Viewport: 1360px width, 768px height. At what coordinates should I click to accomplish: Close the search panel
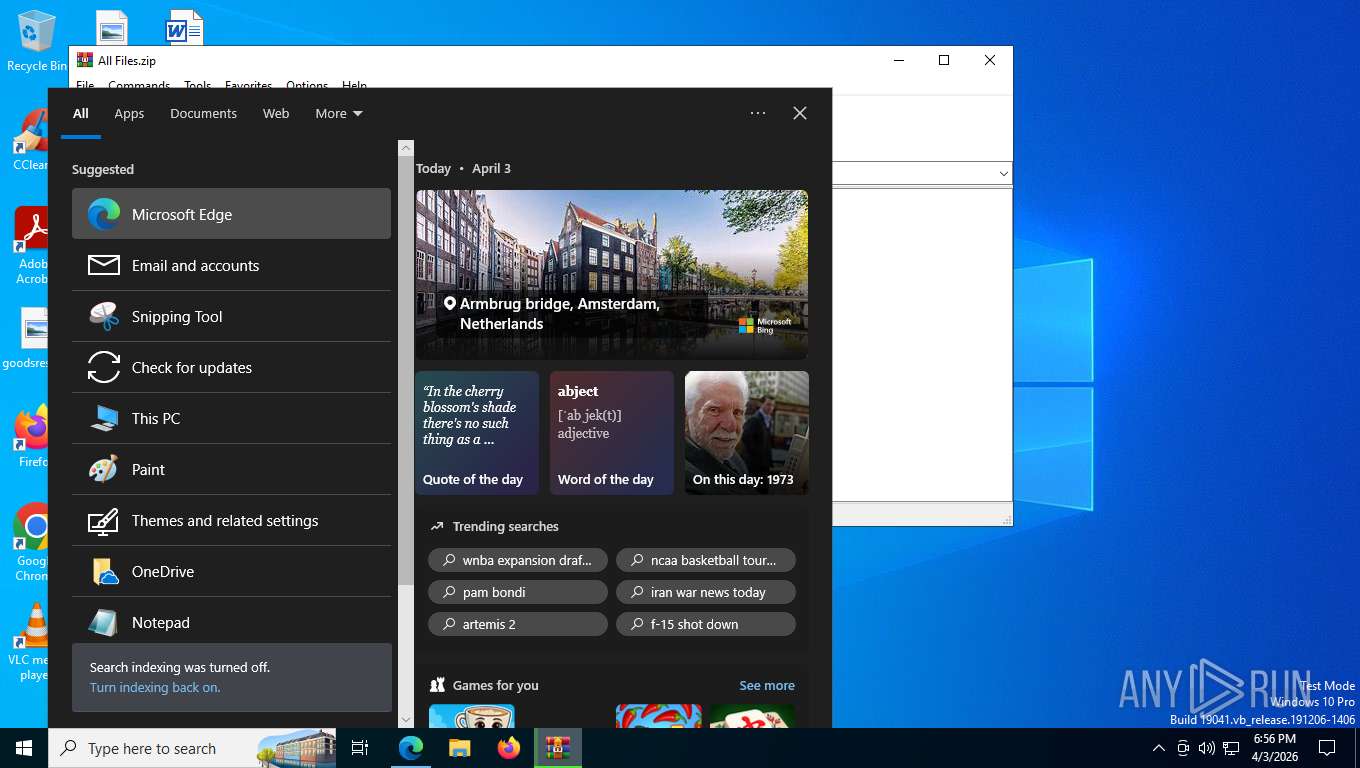(x=800, y=113)
